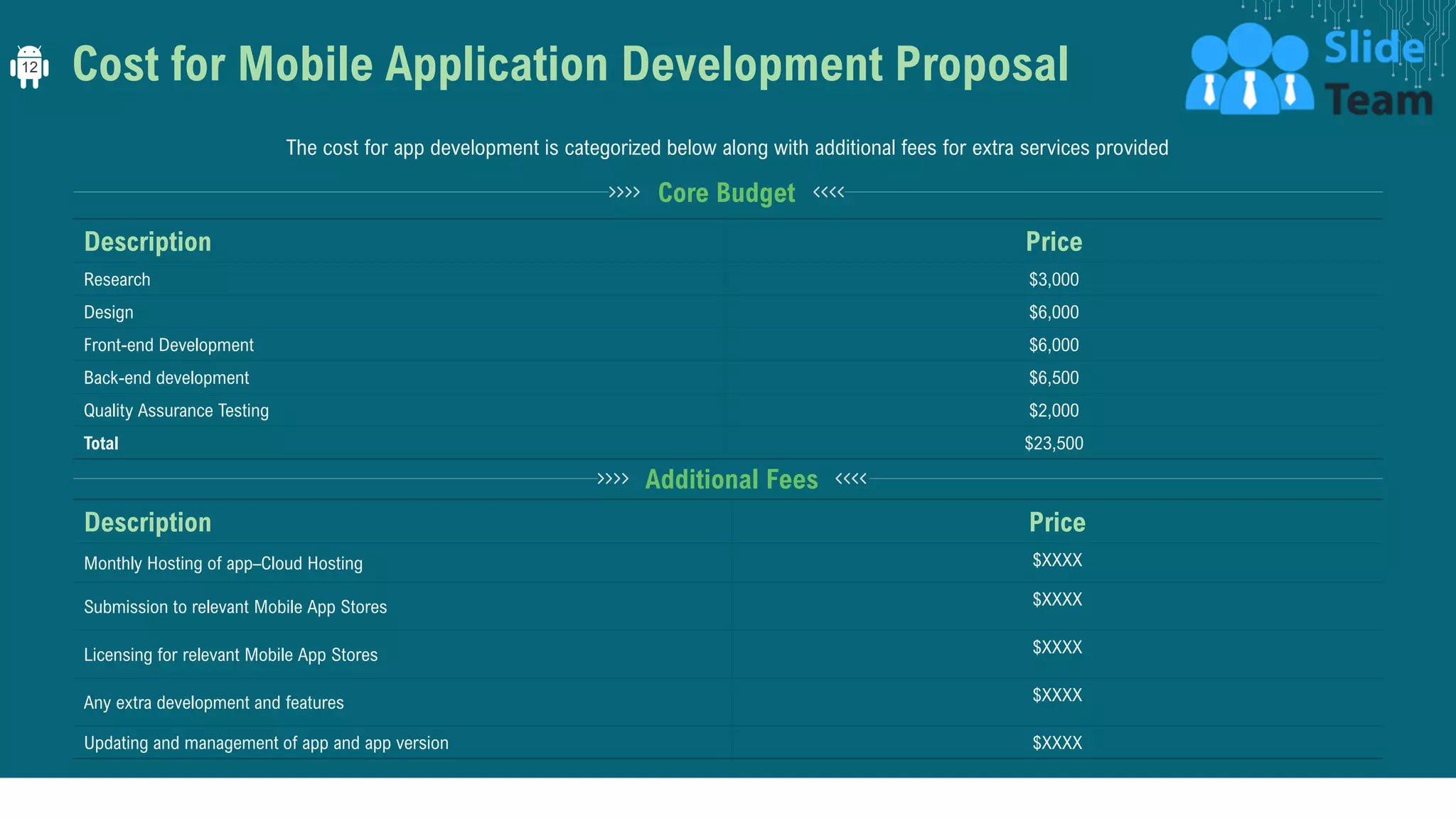Select the 'Front-end Development' row label
Viewport: 1456px width, 819px height.
click(168, 345)
